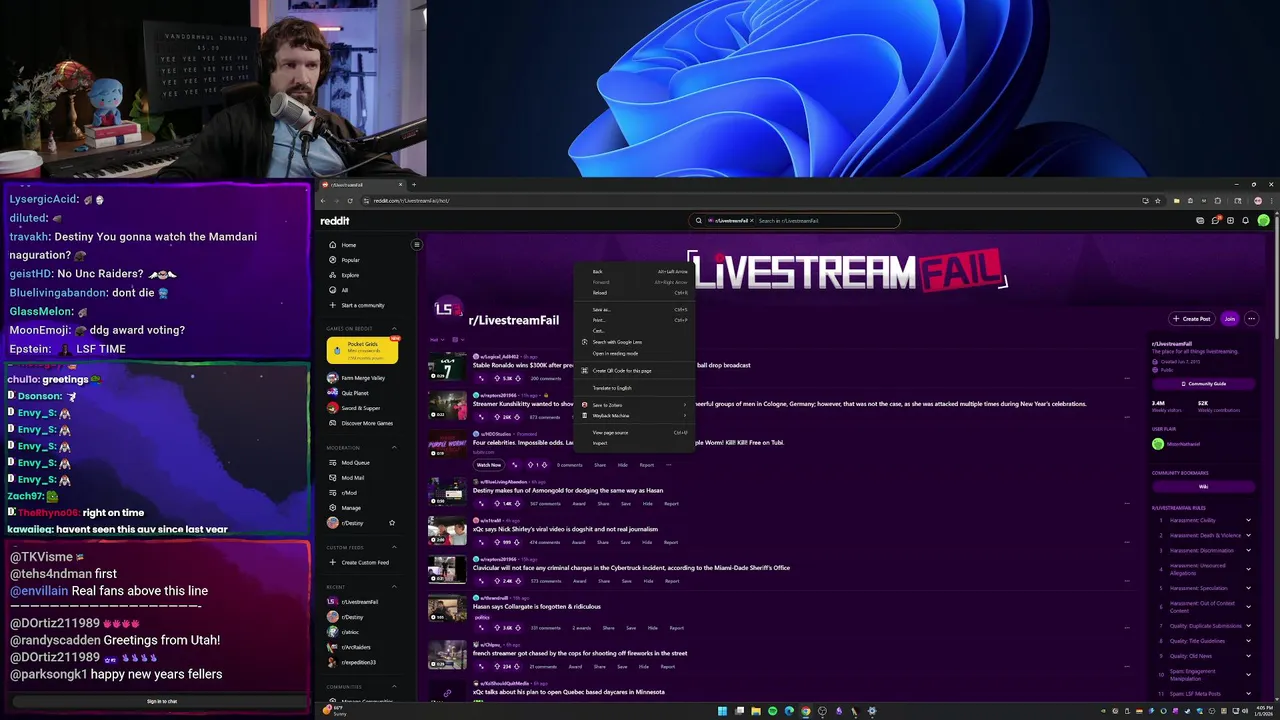
Task: Click Discover More Games
Action: click(360, 423)
